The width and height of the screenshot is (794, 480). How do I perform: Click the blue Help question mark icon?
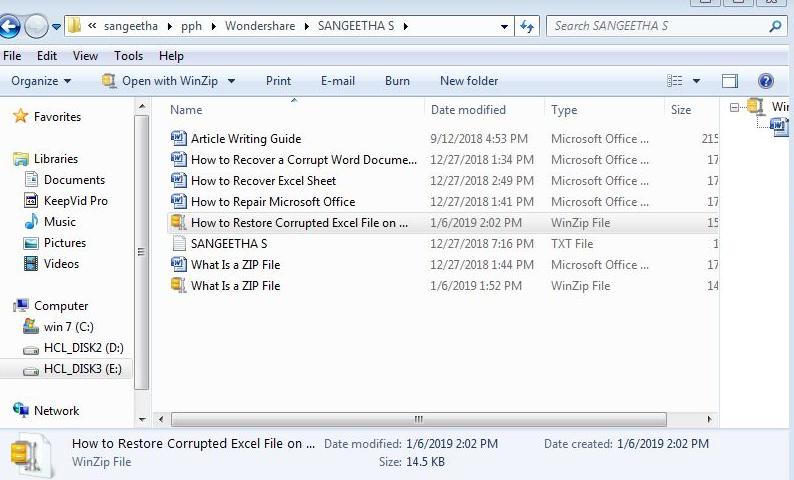coord(766,81)
